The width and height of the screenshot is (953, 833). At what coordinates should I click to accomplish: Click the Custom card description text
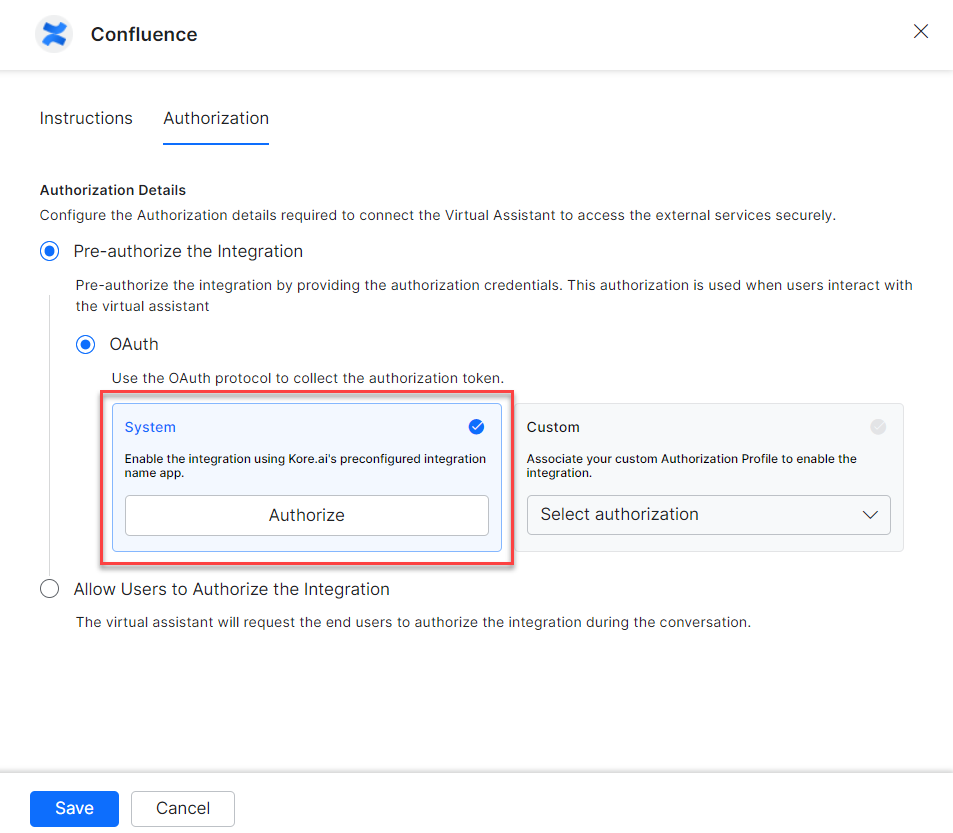[x=691, y=466]
